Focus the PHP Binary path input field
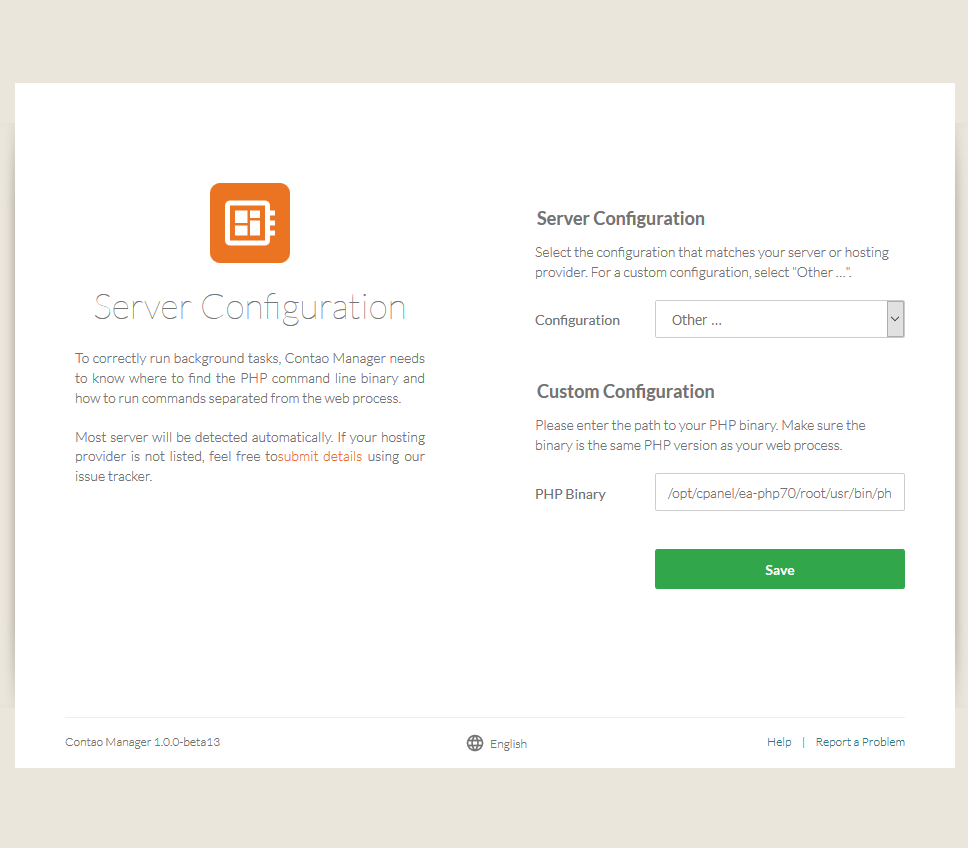968x848 pixels. coord(779,493)
